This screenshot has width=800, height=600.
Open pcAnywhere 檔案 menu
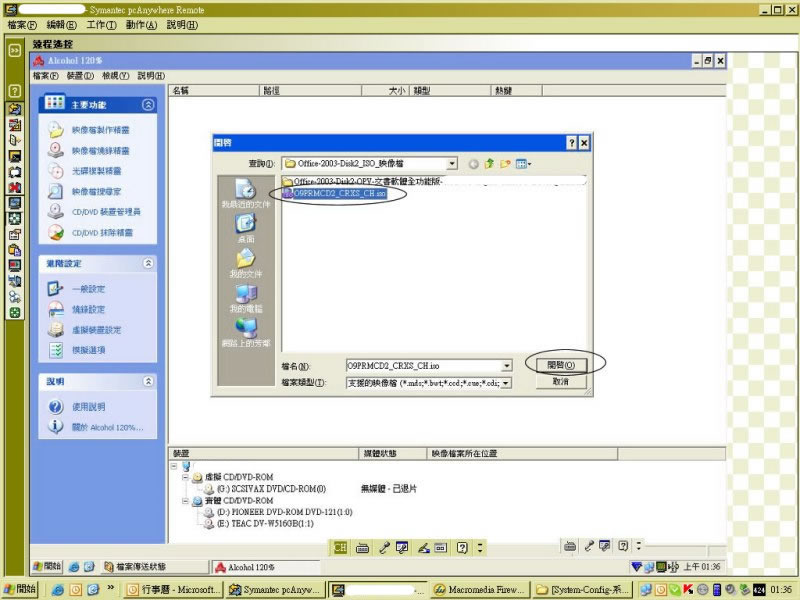tap(22, 24)
